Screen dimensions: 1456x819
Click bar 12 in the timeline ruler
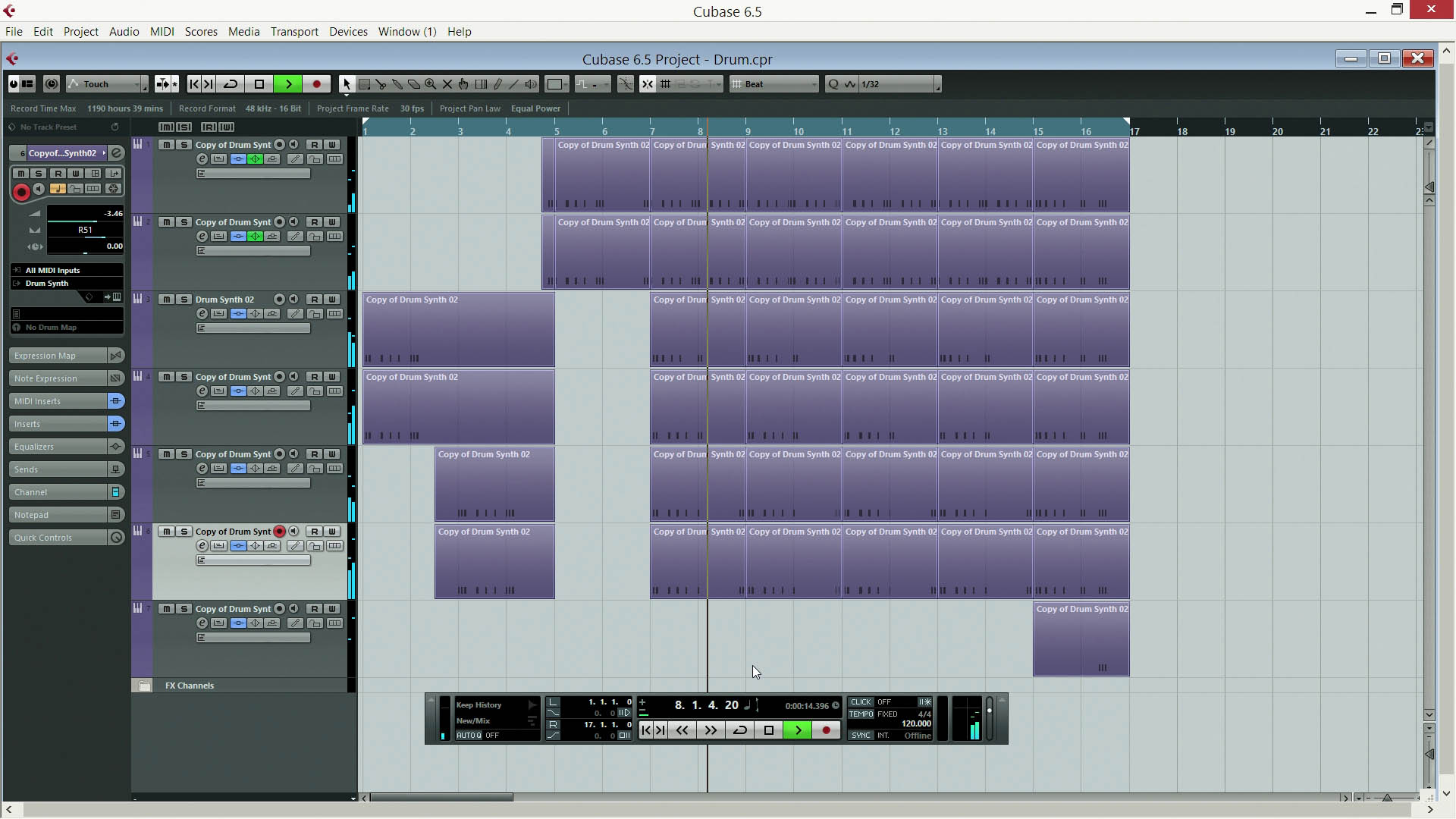pyautogui.click(x=894, y=130)
